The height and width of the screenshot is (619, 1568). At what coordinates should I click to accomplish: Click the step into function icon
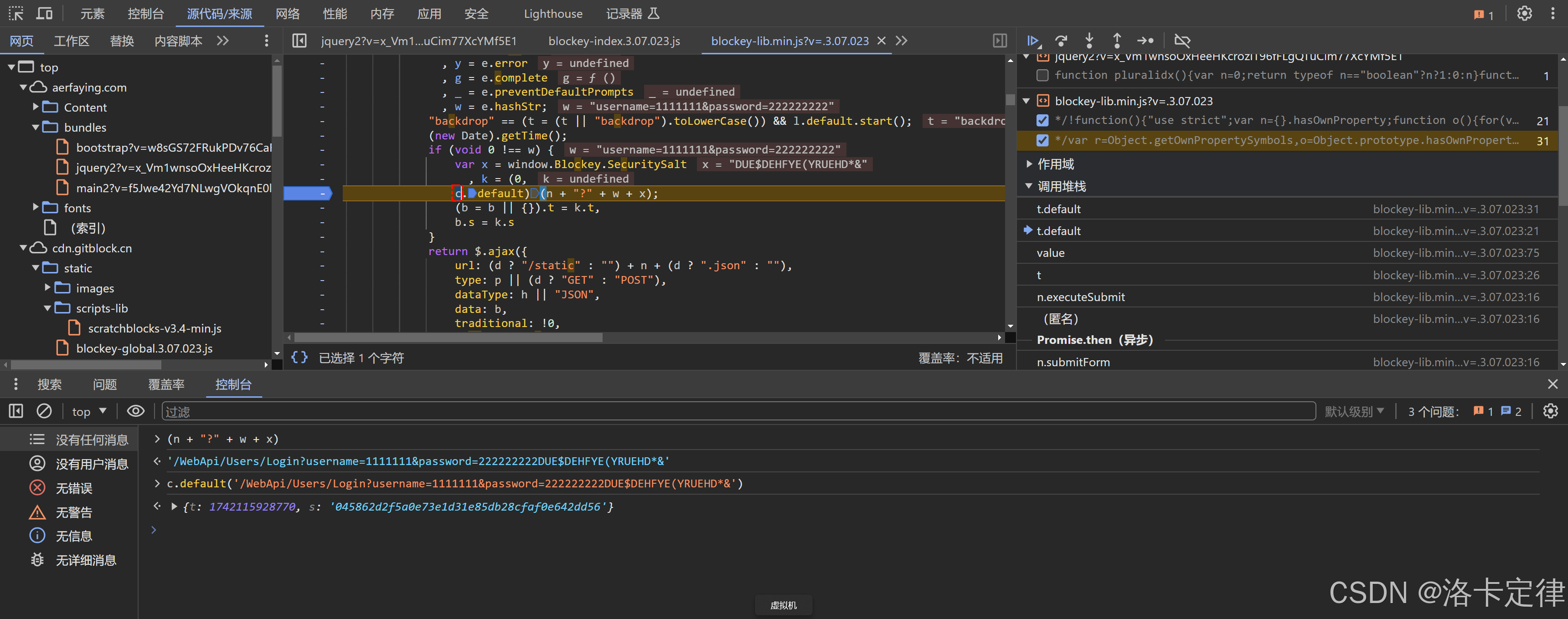coord(1089,41)
